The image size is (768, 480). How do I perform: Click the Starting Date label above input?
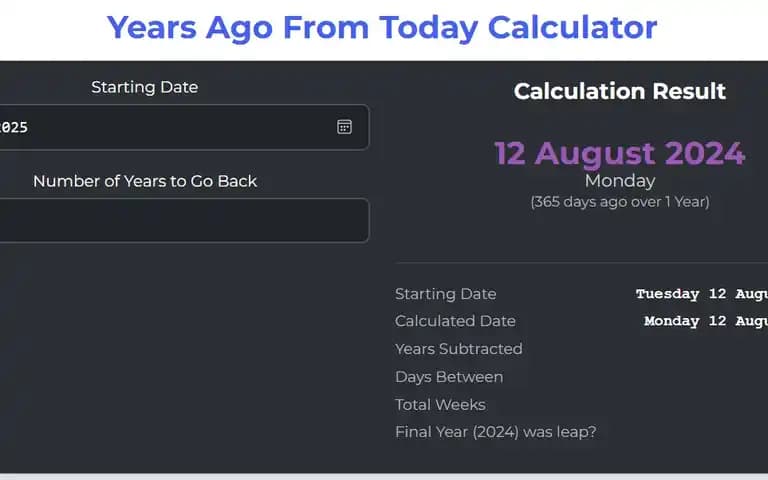pos(144,87)
